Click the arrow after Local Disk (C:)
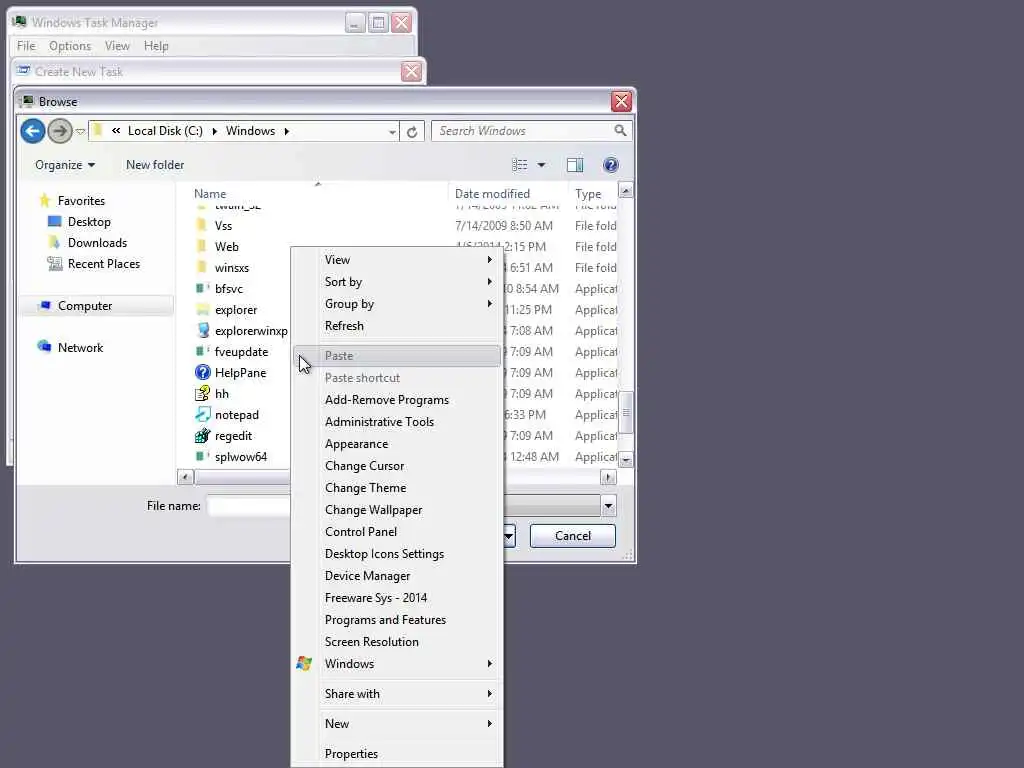The width and height of the screenshot is (1024, 768). click(x=214, y=131)
